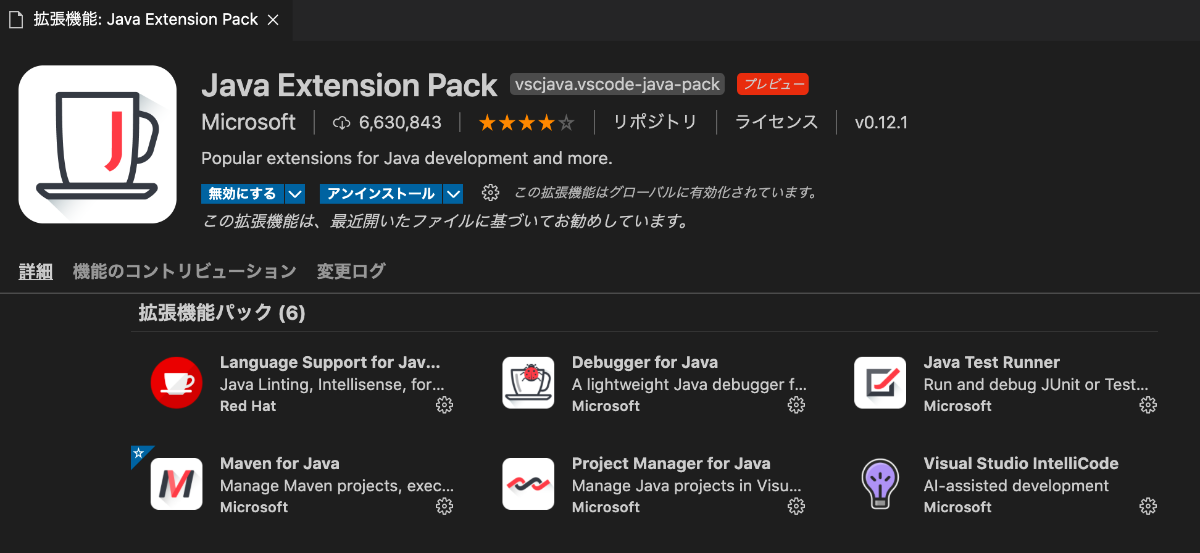This screenshot has width=1200, height=553.
Task: Click the Visual Studio IntelliCode lightbulb icon
Action: (880, 484)
